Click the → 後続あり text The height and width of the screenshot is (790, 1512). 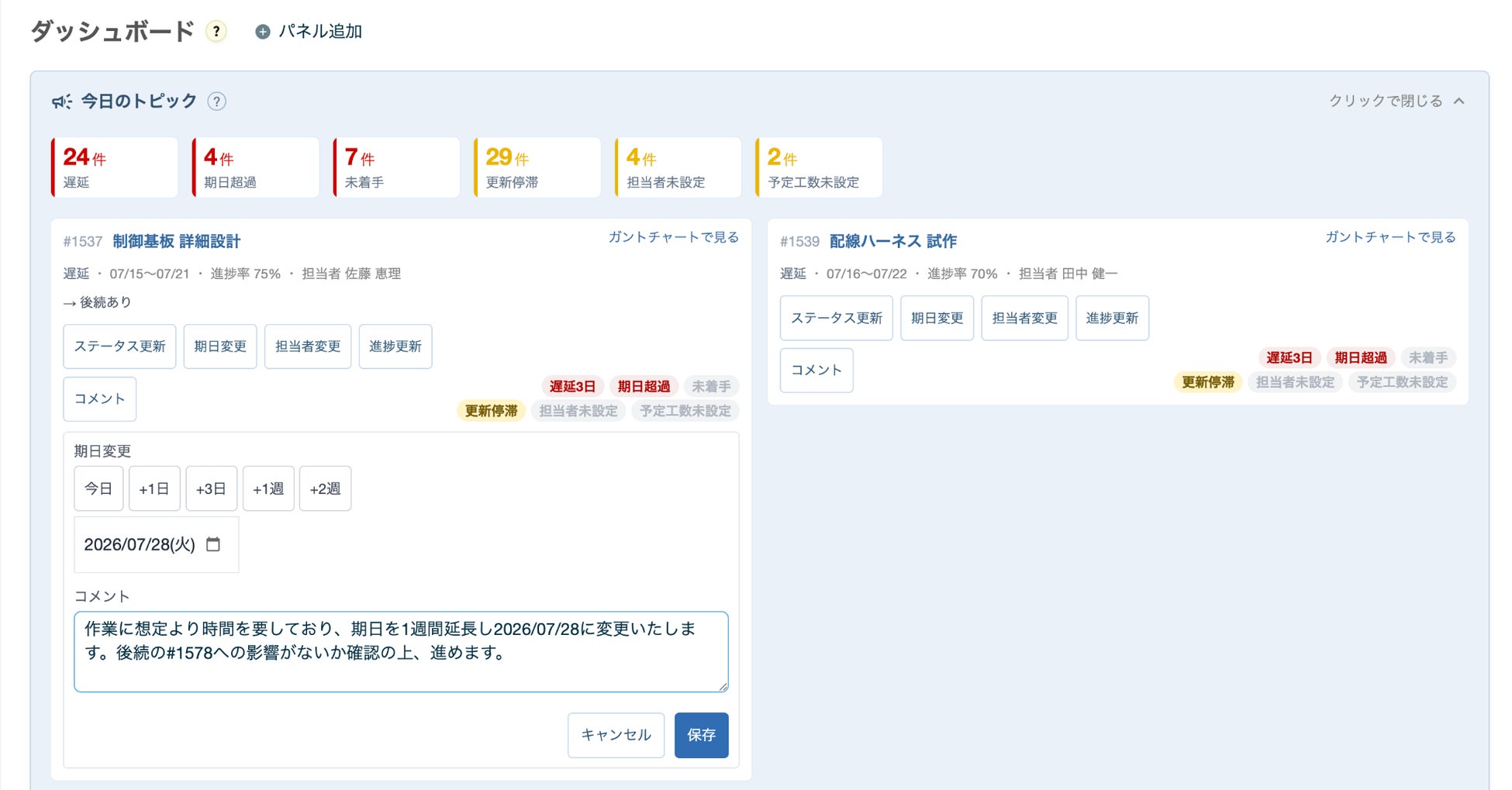pyautogui.click(x=98, y=302)
